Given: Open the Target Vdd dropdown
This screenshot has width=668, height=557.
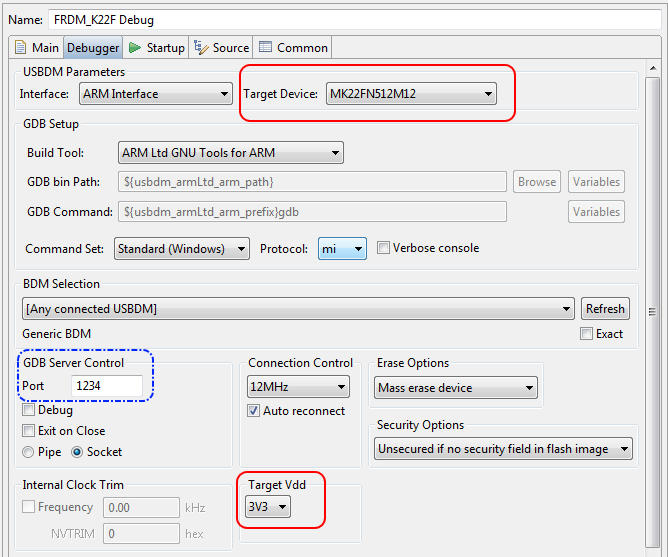Looking at the screenshot, I should pyautogui.click(x=268, y=507).
